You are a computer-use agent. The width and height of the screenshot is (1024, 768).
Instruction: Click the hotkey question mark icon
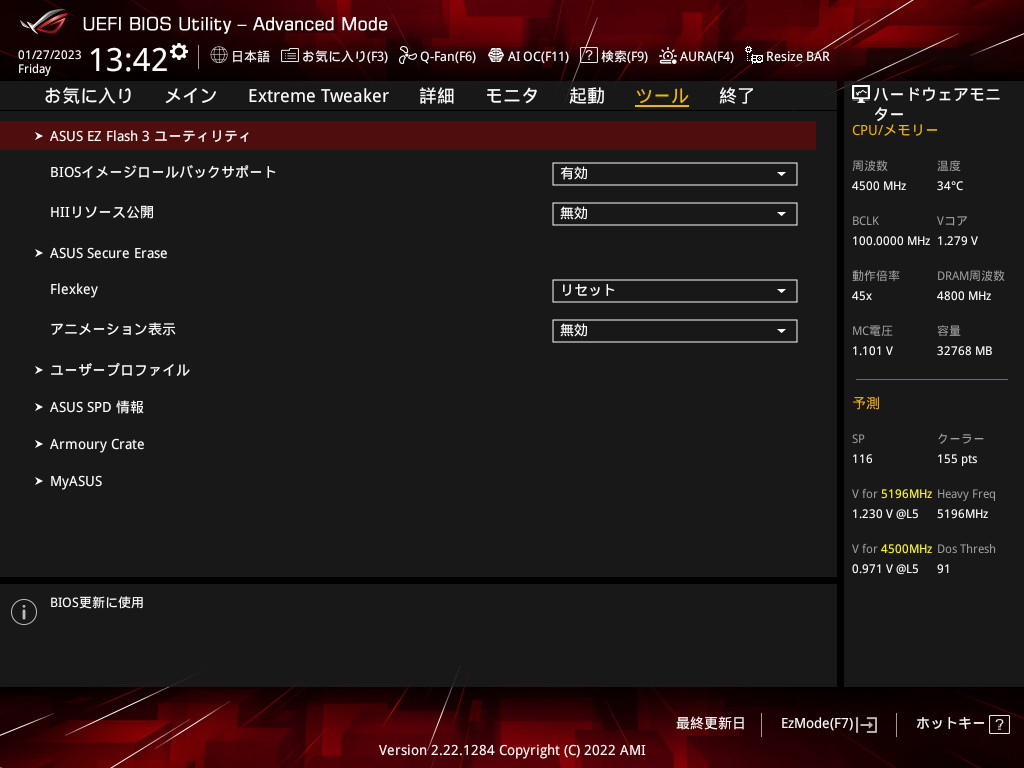pyautogui.click(x=999, y=724)
